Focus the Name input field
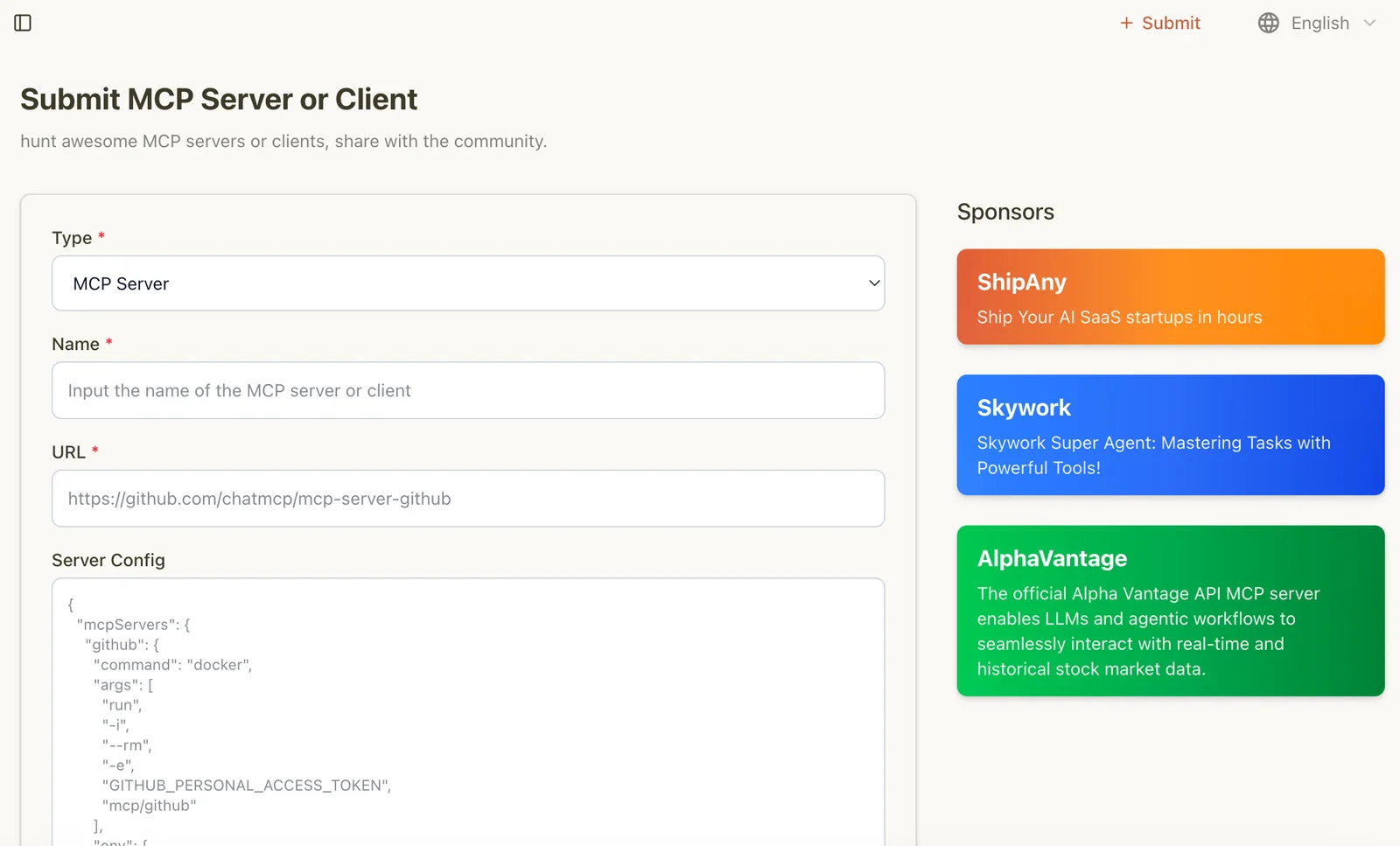The height and width of the screenshot is (846, 1400). 467,390
